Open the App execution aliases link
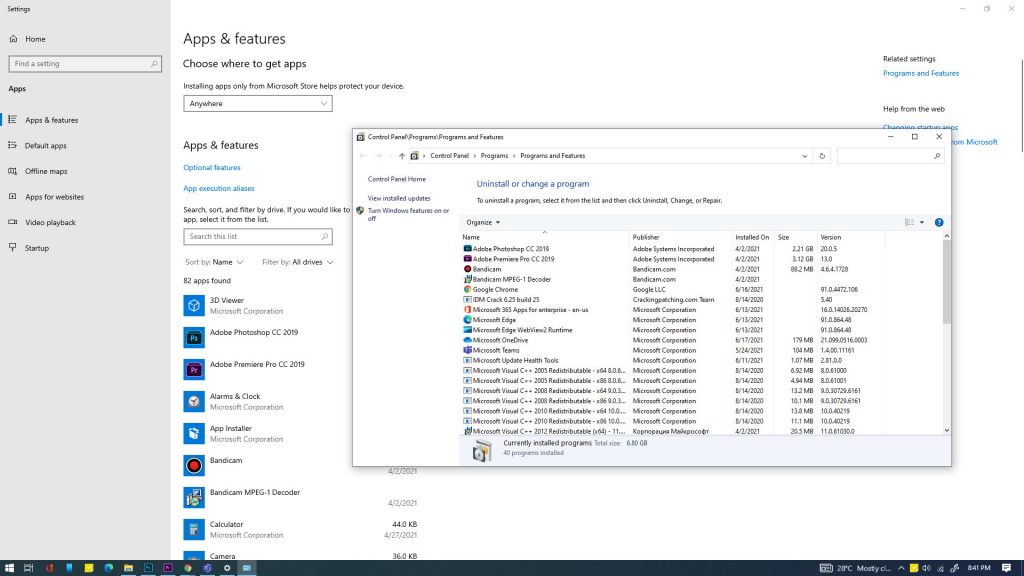Screen dimensions: 1024x576 point(219,189)
